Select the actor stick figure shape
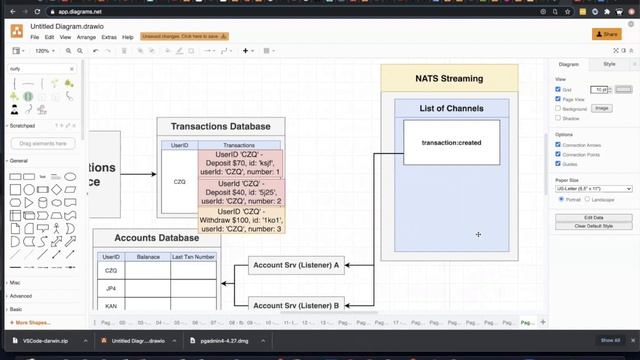Image resolution: width=640 pixels, height=360 pixels. tap(56, 229)
